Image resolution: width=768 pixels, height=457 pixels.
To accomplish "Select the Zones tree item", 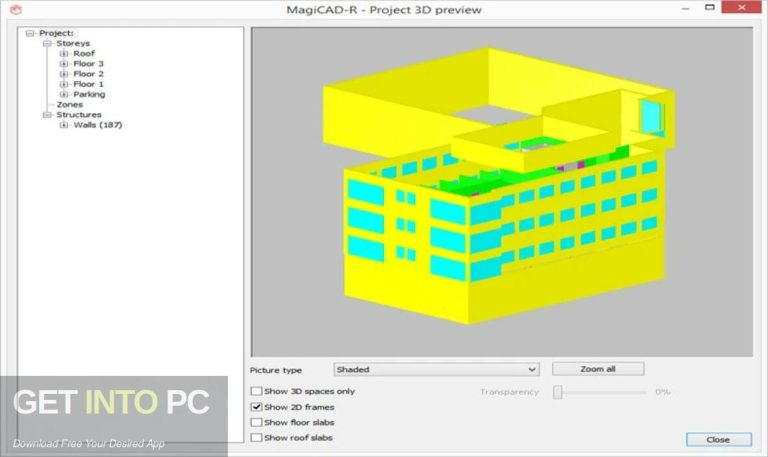I will click(x=70, y=105).
